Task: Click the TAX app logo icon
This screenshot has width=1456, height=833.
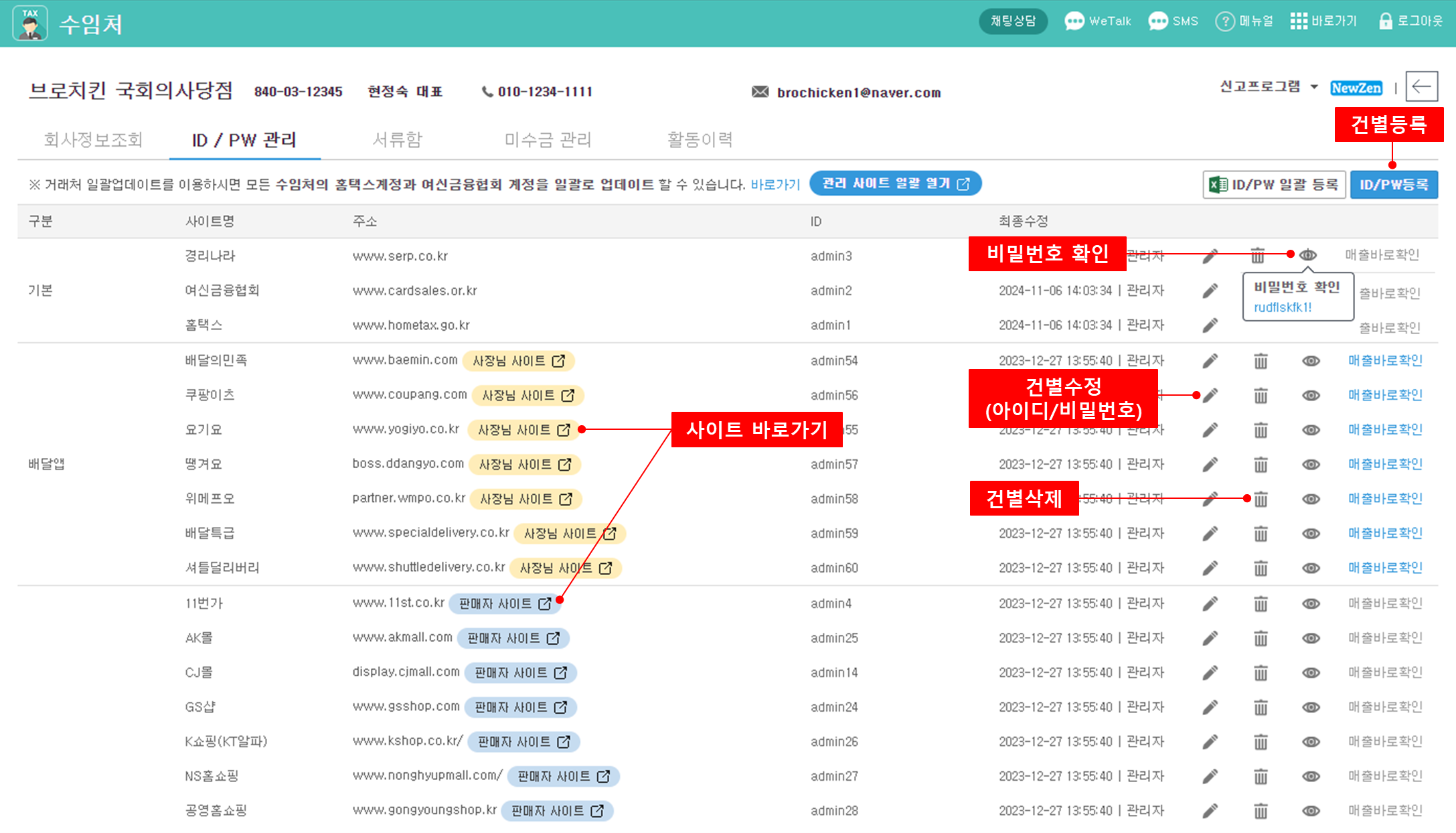Action: coord(30,23)
